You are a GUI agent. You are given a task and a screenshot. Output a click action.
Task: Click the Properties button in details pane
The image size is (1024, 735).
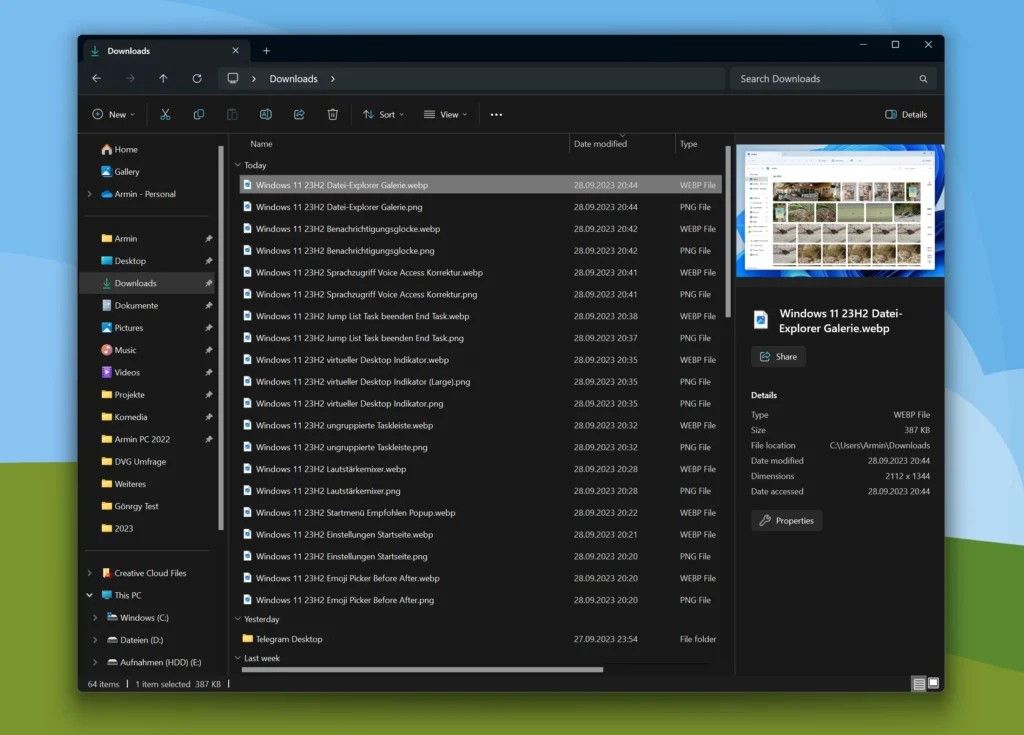(786, 521)
